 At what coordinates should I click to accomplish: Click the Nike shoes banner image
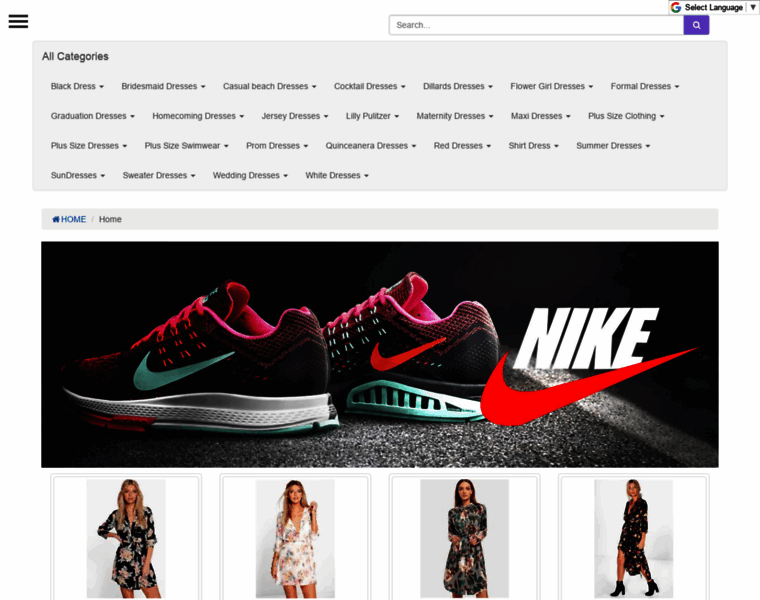click(x=380, y=354)
